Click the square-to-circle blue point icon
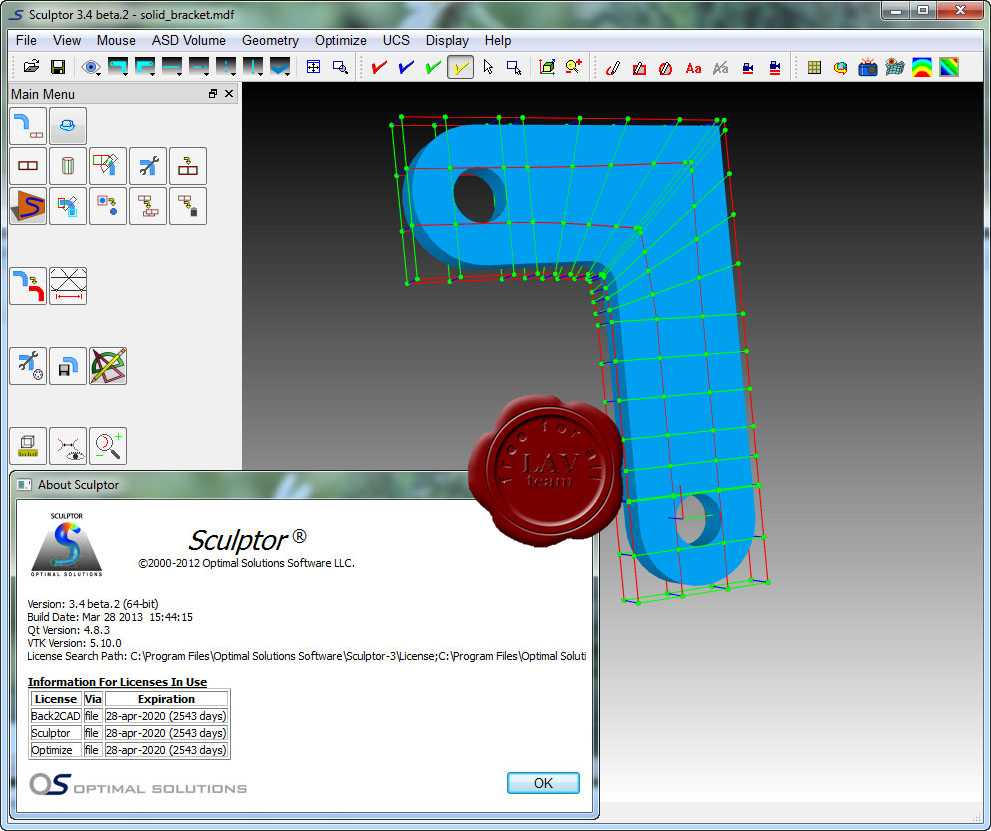 coord(108,206)
